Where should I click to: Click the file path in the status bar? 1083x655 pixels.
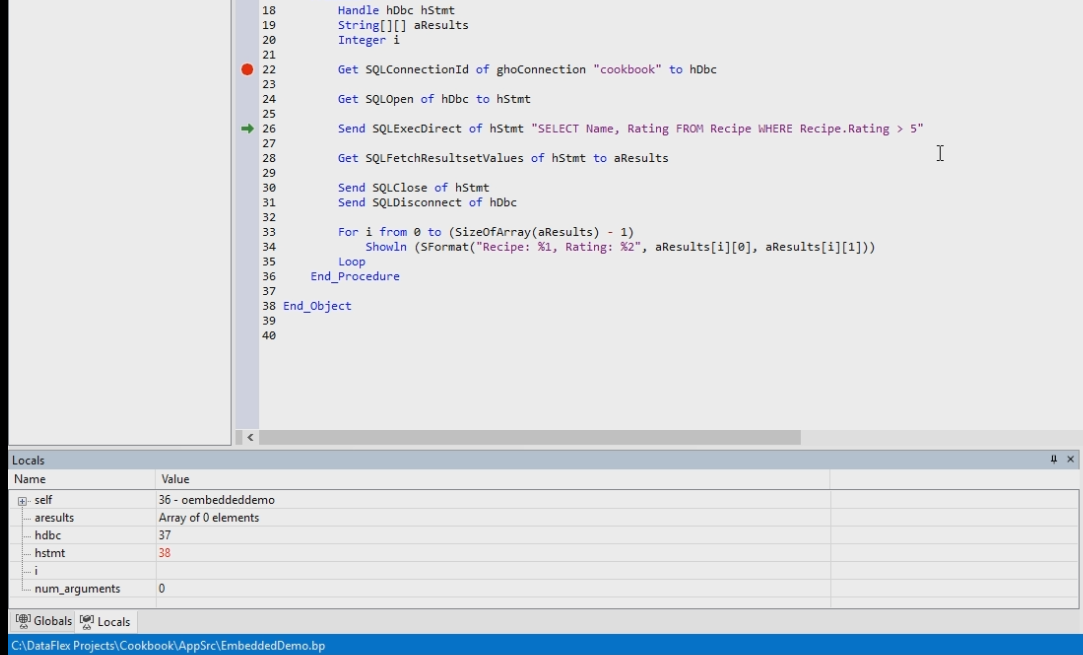point(168,646)
